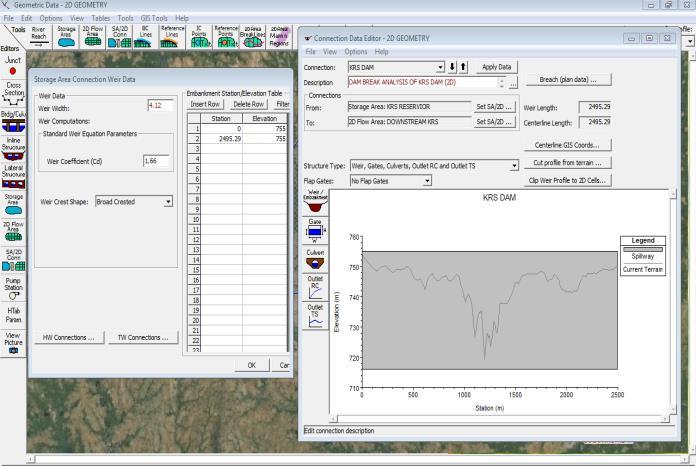This screenshot has width=696, height=466.
Task: Select the Storage Area tool in toolbar
Action: [x=67, y=37]
